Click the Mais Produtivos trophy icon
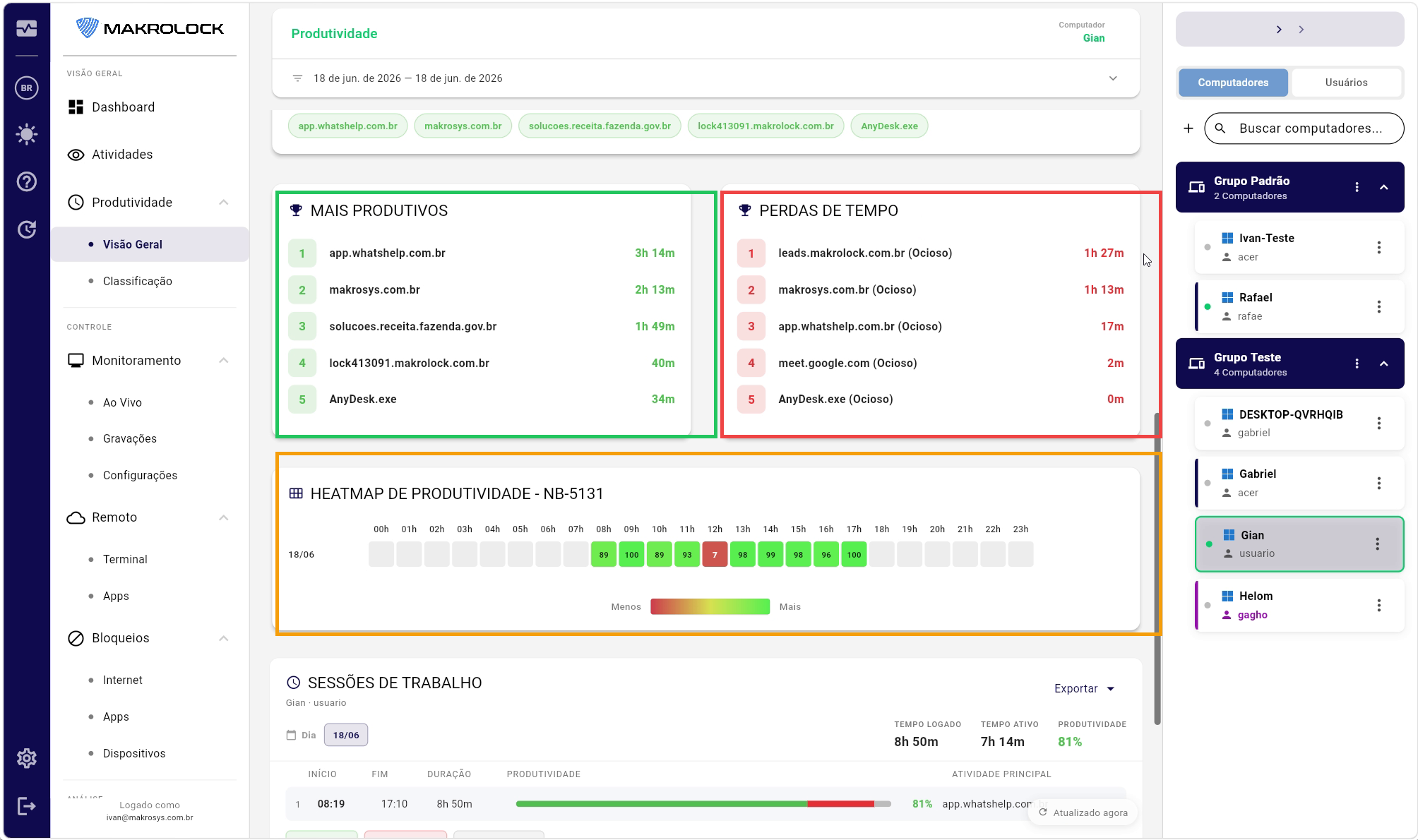This screenshot has width=1418, height=840. 296,210
